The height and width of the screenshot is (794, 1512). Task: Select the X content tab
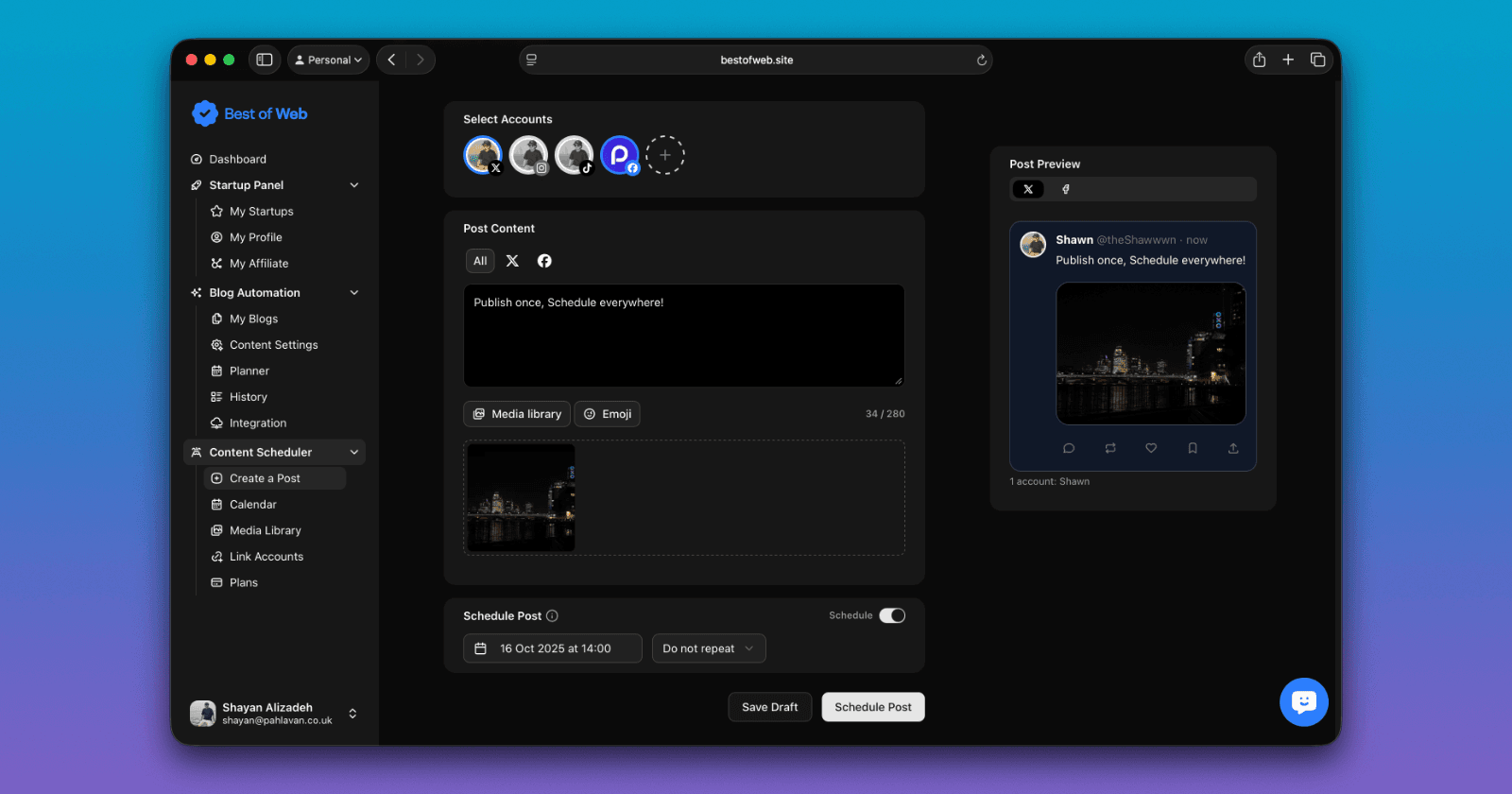pyautogui.click(x=512, y=261)
